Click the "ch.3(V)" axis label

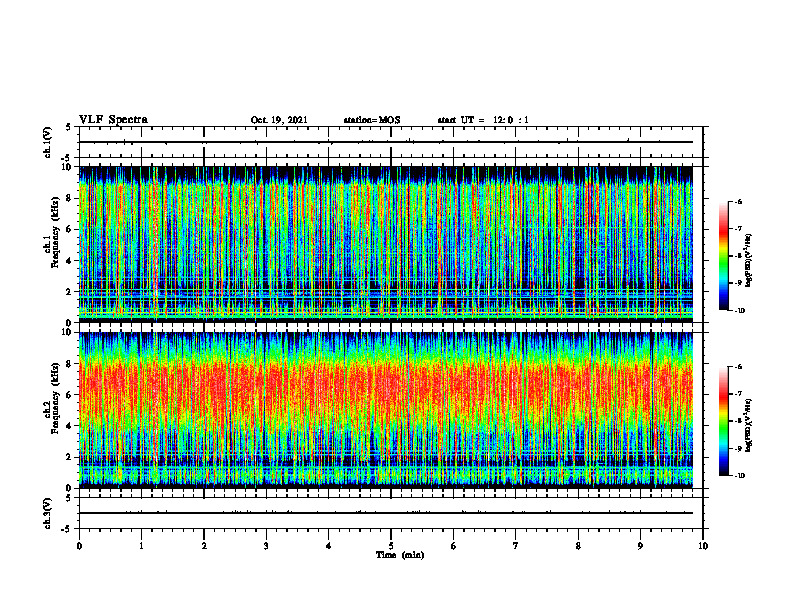point(48,513)
